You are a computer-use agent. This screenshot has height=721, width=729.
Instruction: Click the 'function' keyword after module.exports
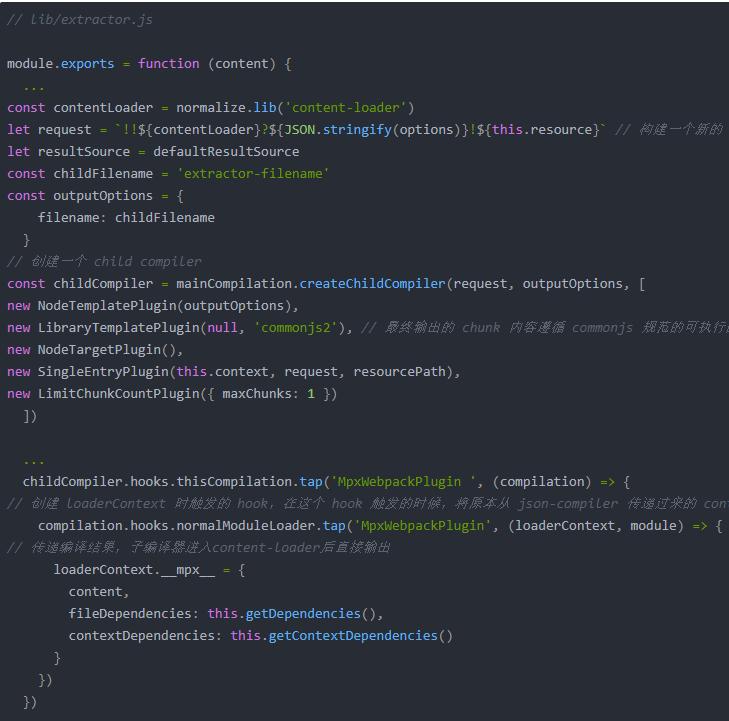[168, 64]
